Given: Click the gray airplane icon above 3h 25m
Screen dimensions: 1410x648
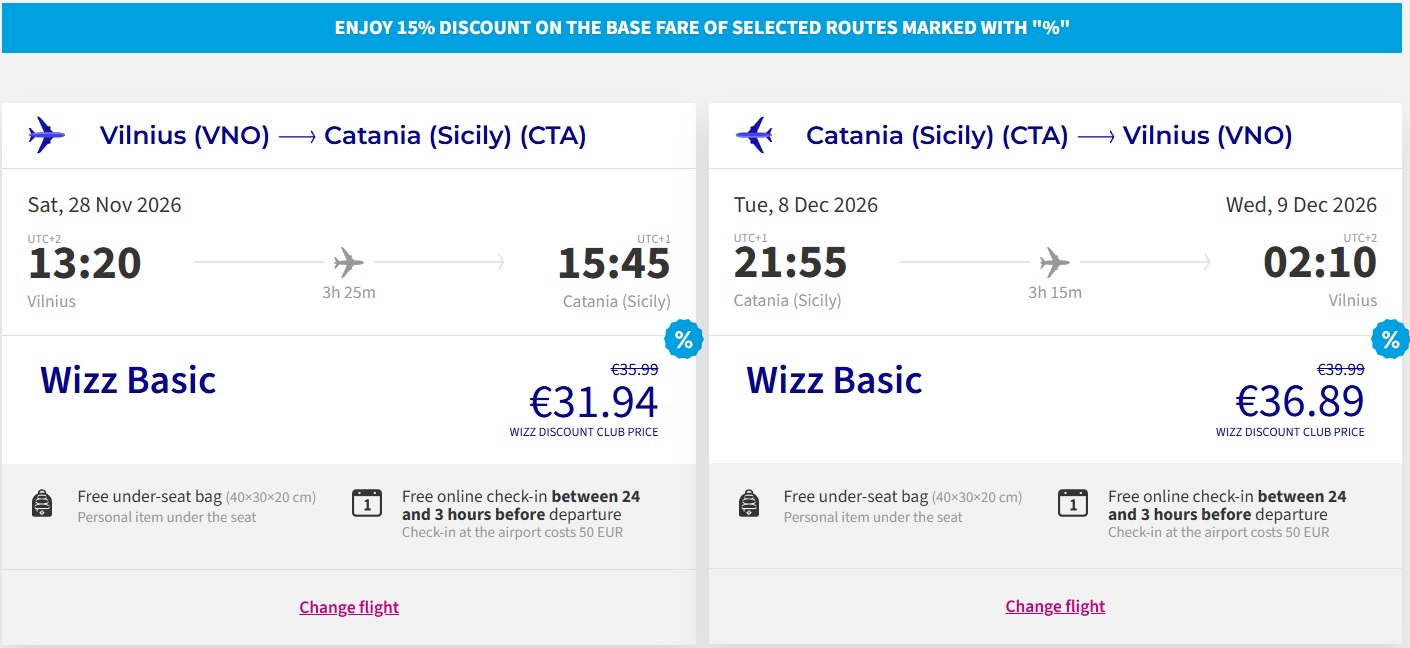Looking at the screenshot, I should click(x=349, y=263).
